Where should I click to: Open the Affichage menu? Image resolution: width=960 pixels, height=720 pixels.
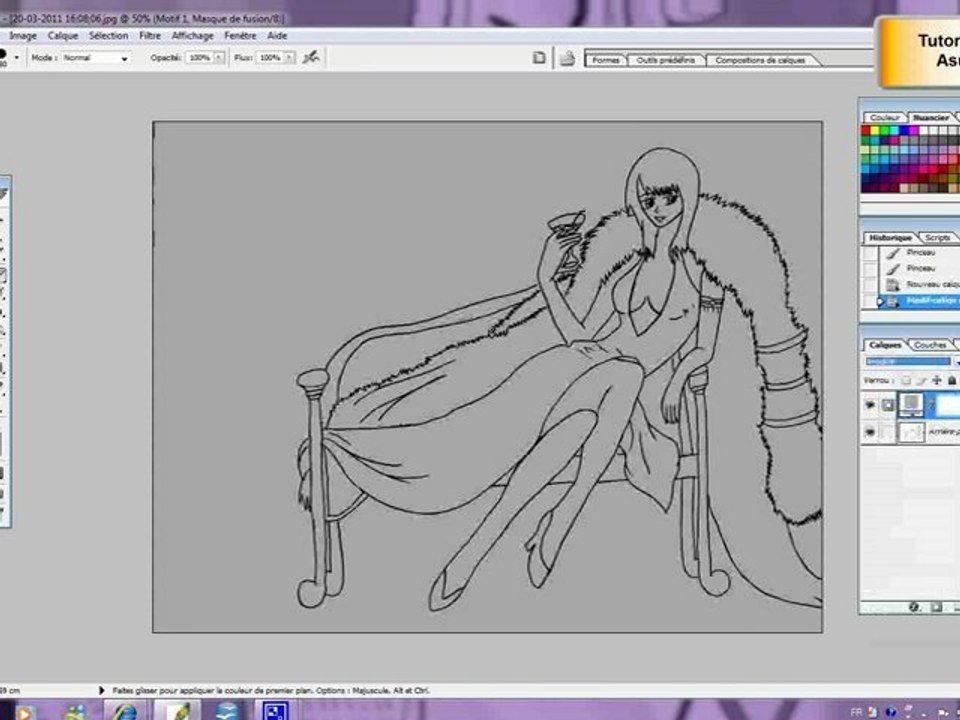tap(192, 36)
